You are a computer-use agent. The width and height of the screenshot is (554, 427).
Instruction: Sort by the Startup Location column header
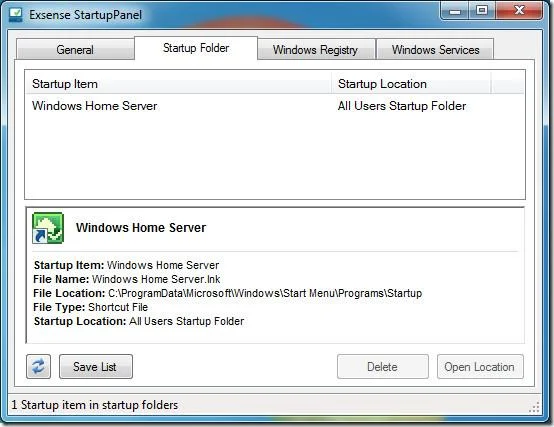point(411,84)
